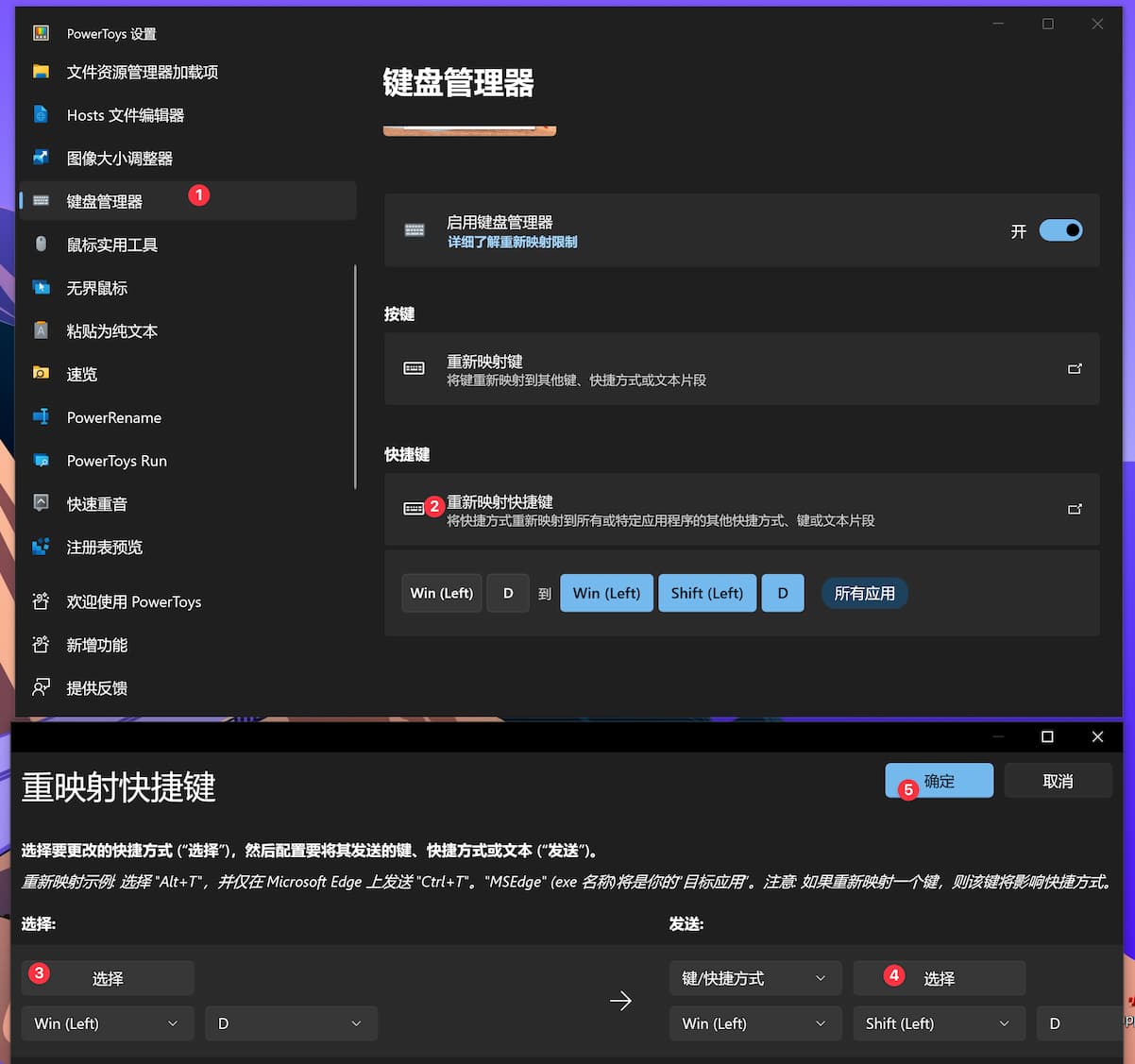1135x1064 pixels.
Task: Open 重新映射键 via its pop-out icon
Action: point(1075,368)
